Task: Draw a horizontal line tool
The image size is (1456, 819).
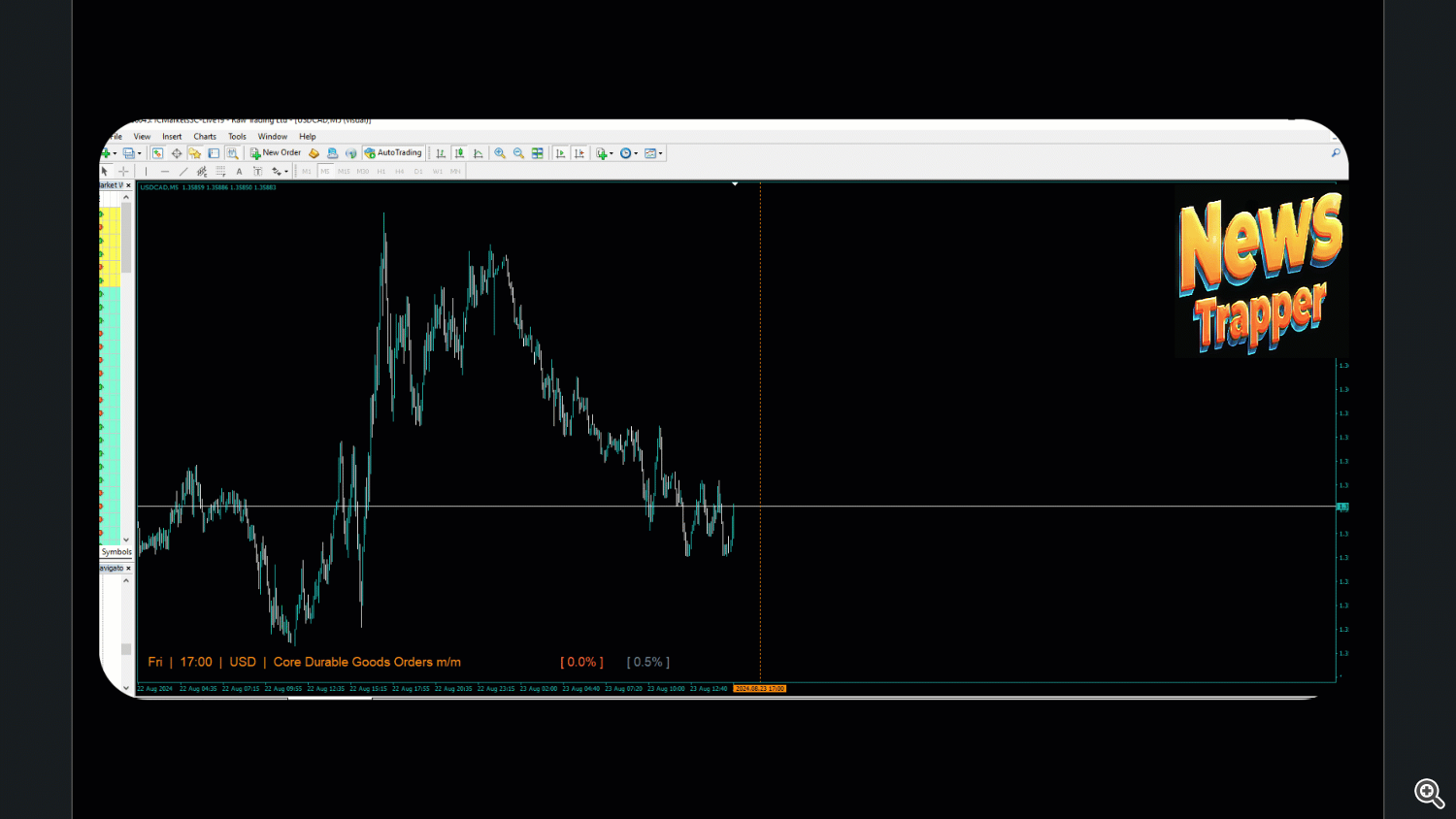Action: [164, 172]
